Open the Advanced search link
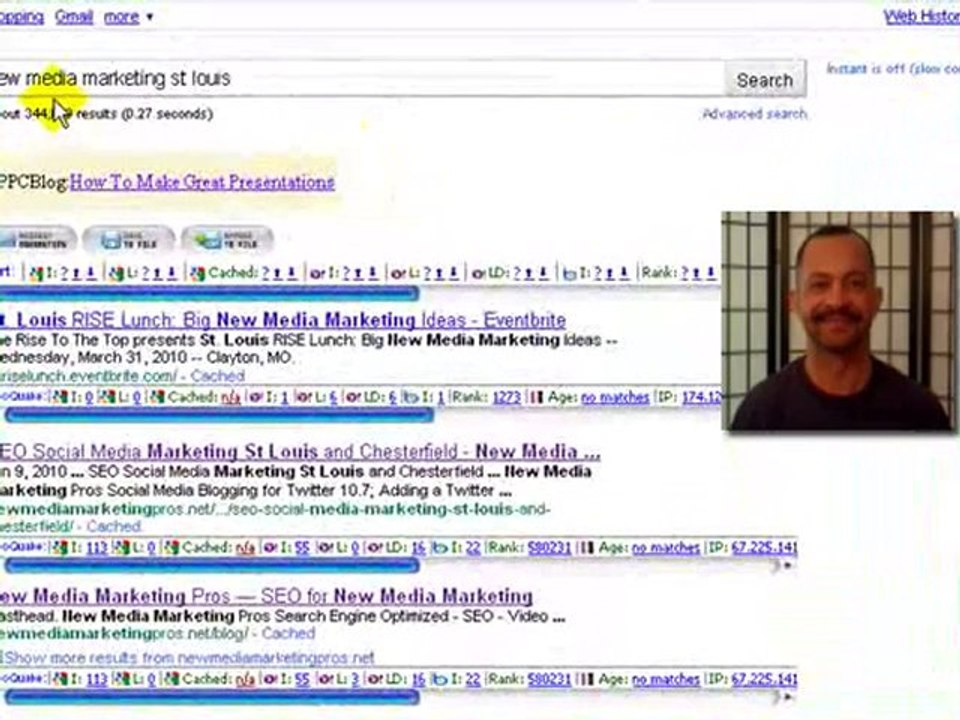This screenshot has height=720, width=960. (755, 114)
